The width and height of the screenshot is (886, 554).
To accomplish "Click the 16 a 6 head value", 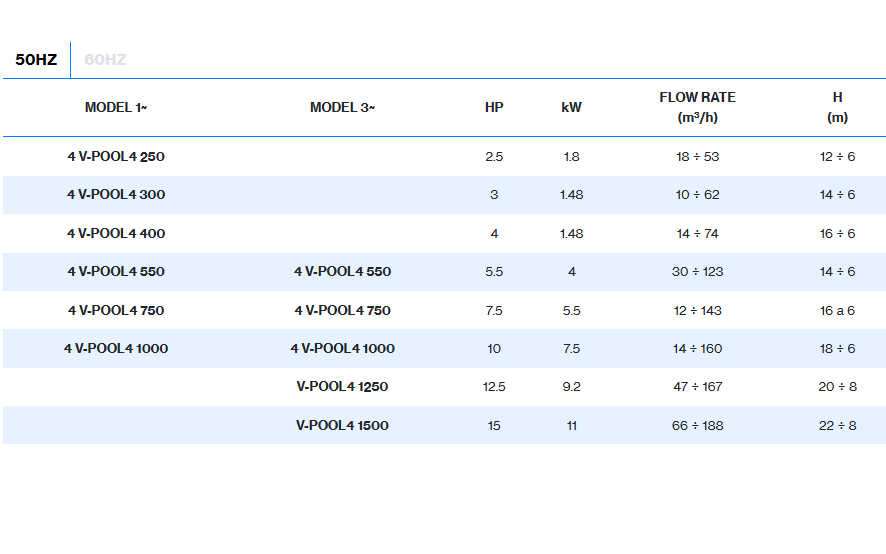I will pos(837,311).
